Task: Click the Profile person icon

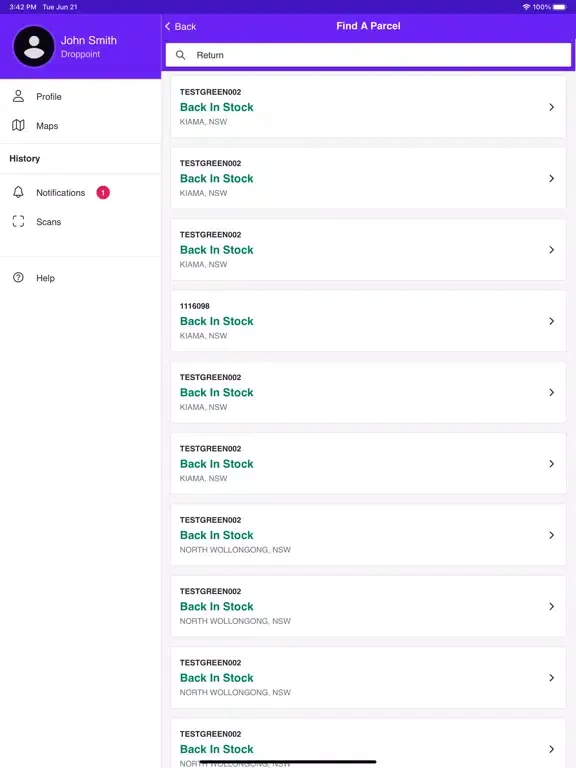Action: pos(18,96)
